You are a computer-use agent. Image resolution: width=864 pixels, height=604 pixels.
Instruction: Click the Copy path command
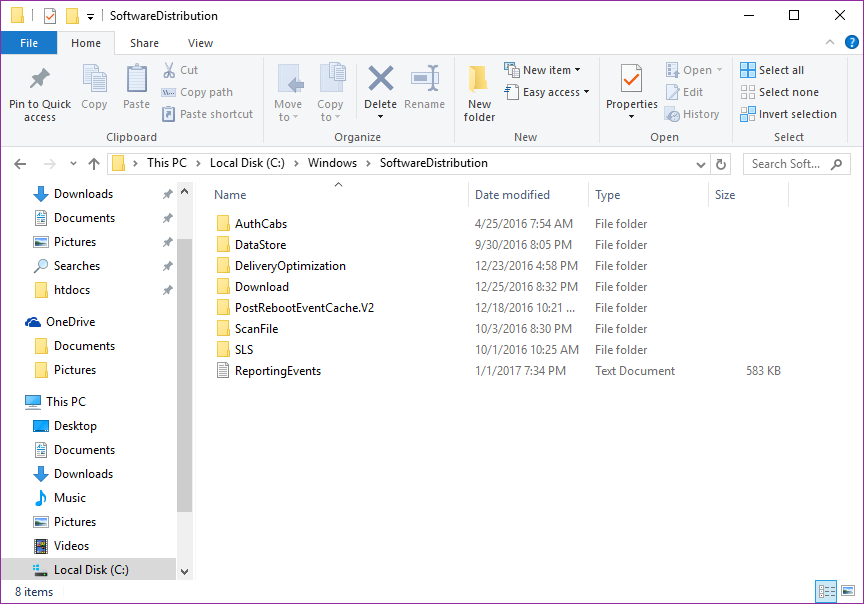coord(197,92)
